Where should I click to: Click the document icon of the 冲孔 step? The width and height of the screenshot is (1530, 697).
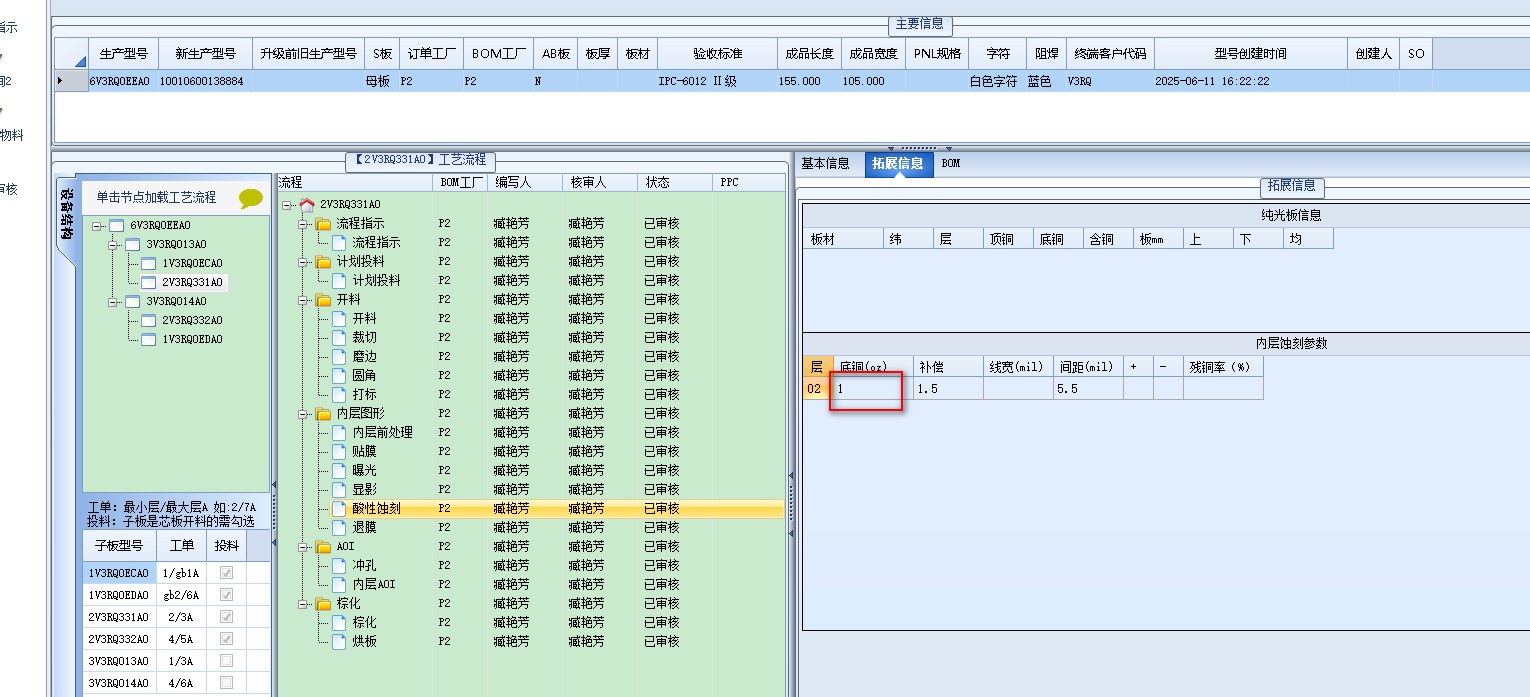[x=339, y=565]
